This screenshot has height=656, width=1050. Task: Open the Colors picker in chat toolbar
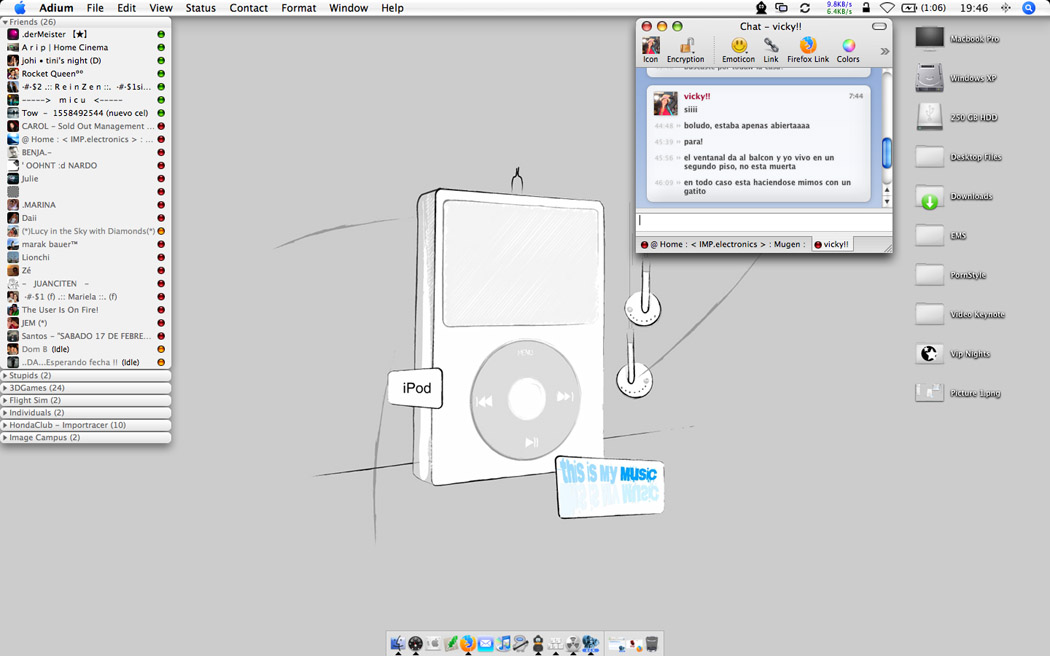click(848, 50)
